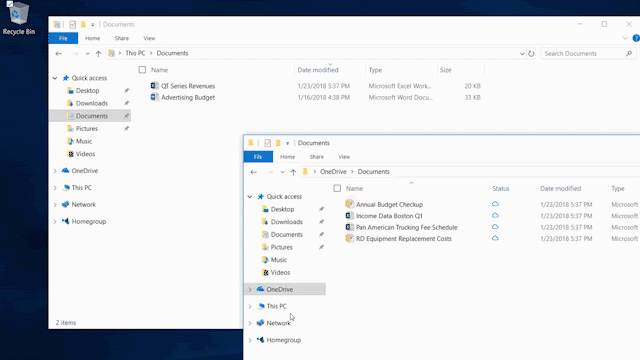Image resolution: width=640 pixels, height=360 pixels.
Task: Expand Homegroup node in back window
Action: (x=55, y=222)
